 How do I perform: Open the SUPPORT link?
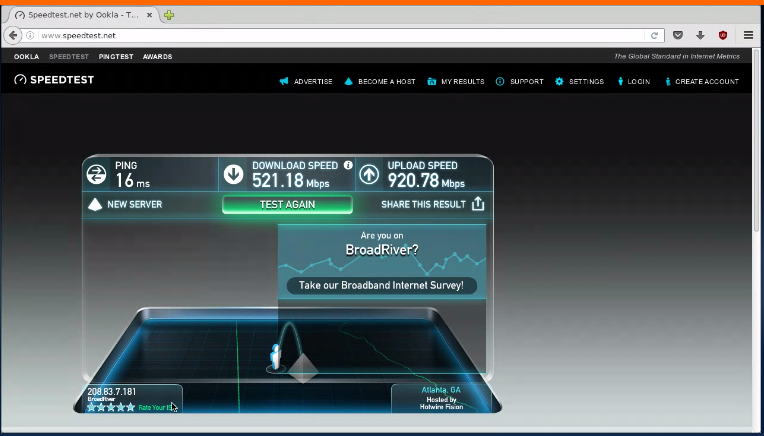[527, 81]
